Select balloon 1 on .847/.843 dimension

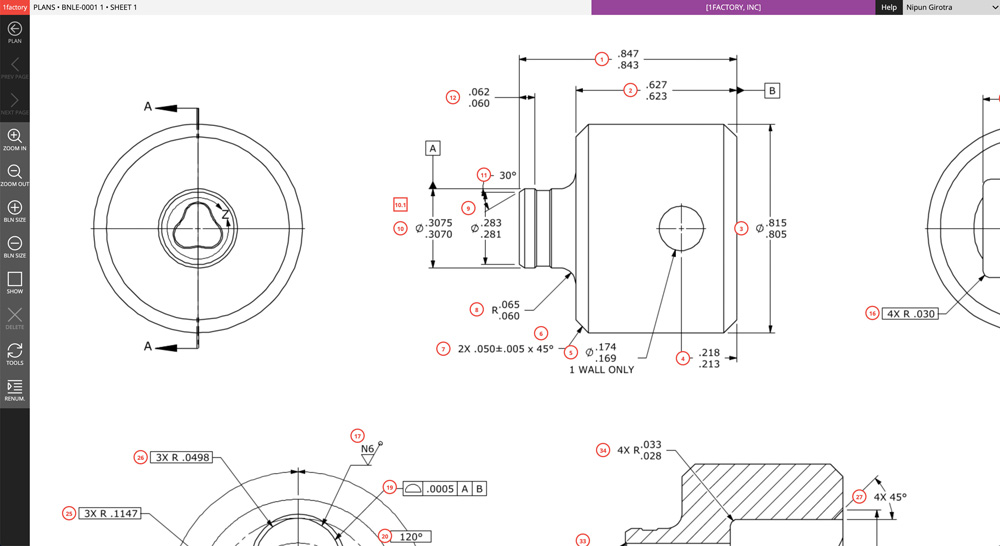coord(601,59)
